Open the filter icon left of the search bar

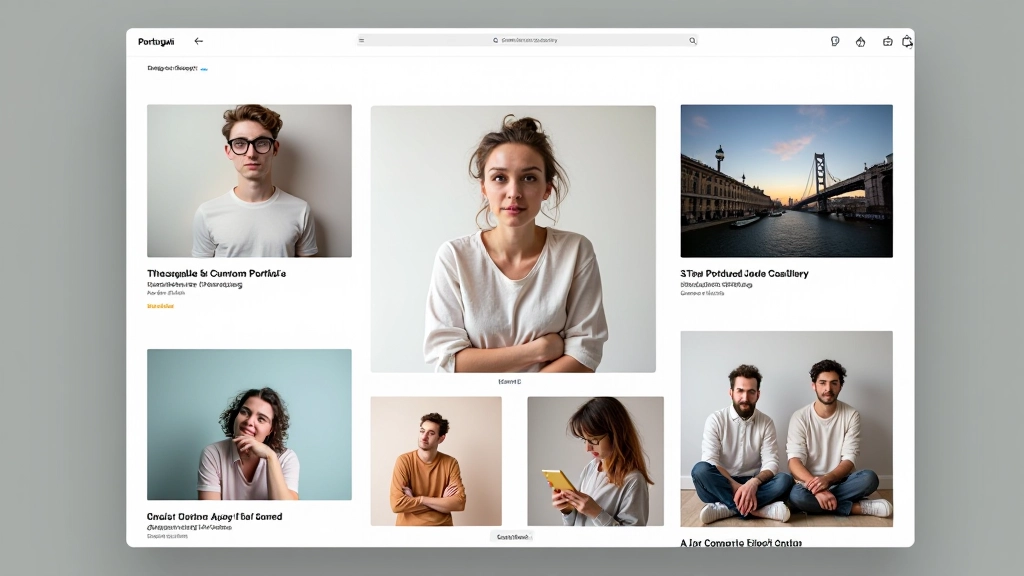coord(360,41)
